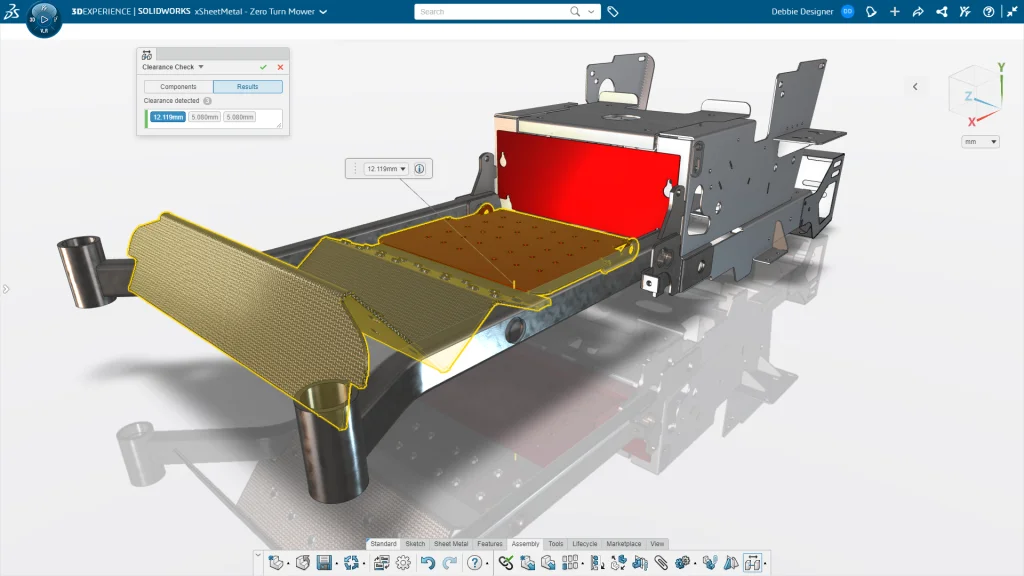Open the 12.119mm callout dropdown
The height and width of the screenshot is (576, 1024).
[x=386, y=169]
